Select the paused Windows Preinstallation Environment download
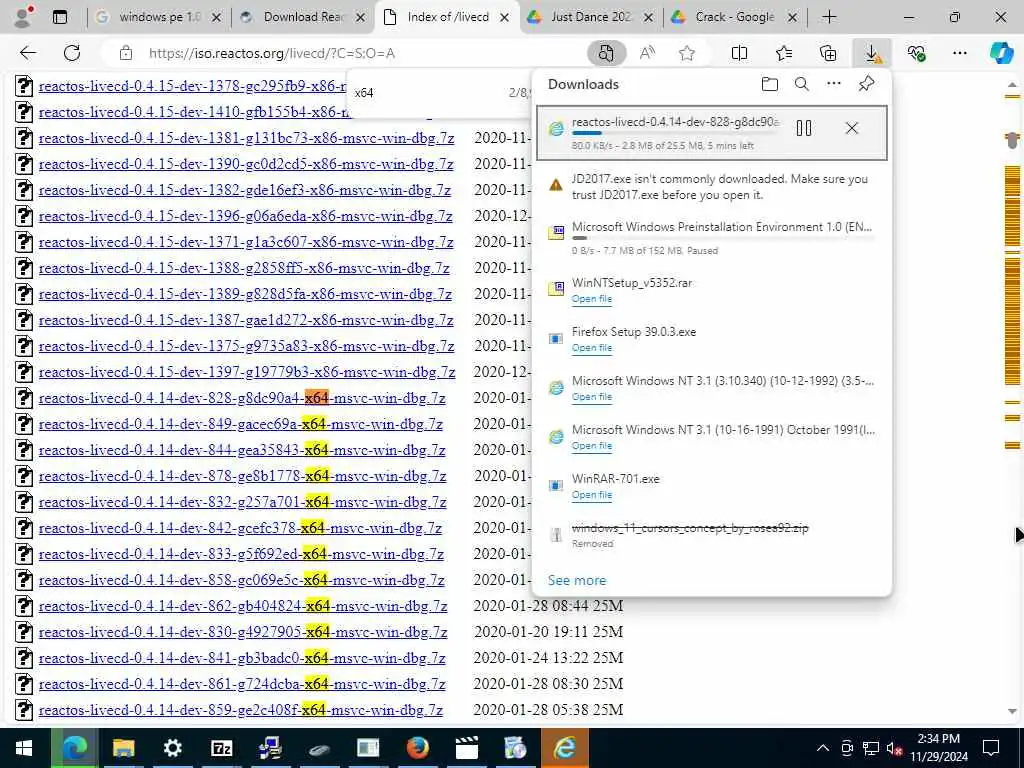 712,238
